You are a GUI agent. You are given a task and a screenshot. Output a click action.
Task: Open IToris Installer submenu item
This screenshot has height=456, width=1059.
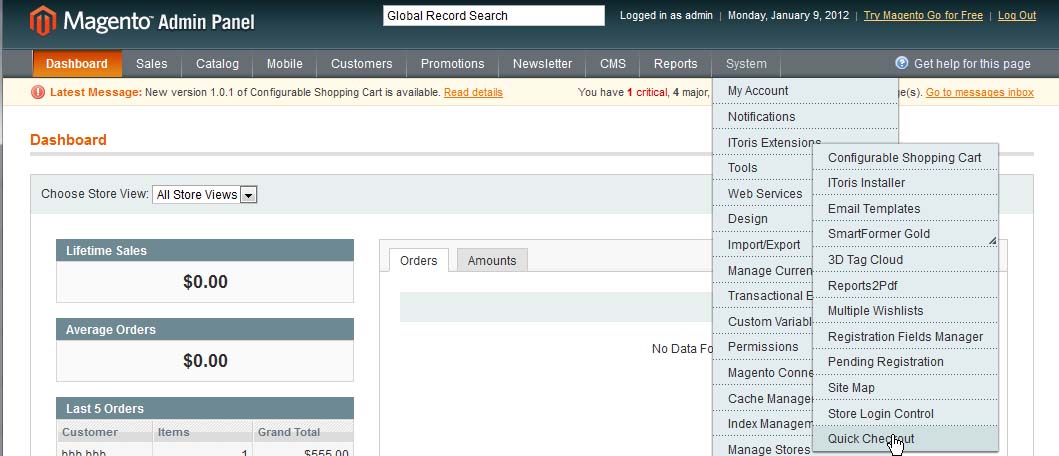(905, 182)
